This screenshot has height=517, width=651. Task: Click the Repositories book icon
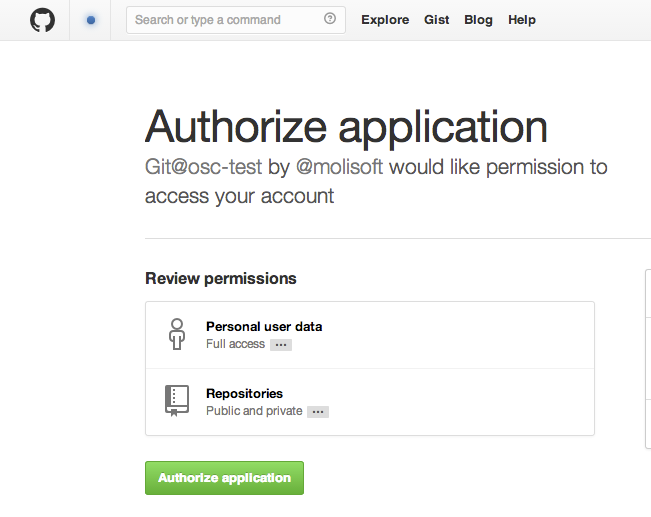click(177, 401)
